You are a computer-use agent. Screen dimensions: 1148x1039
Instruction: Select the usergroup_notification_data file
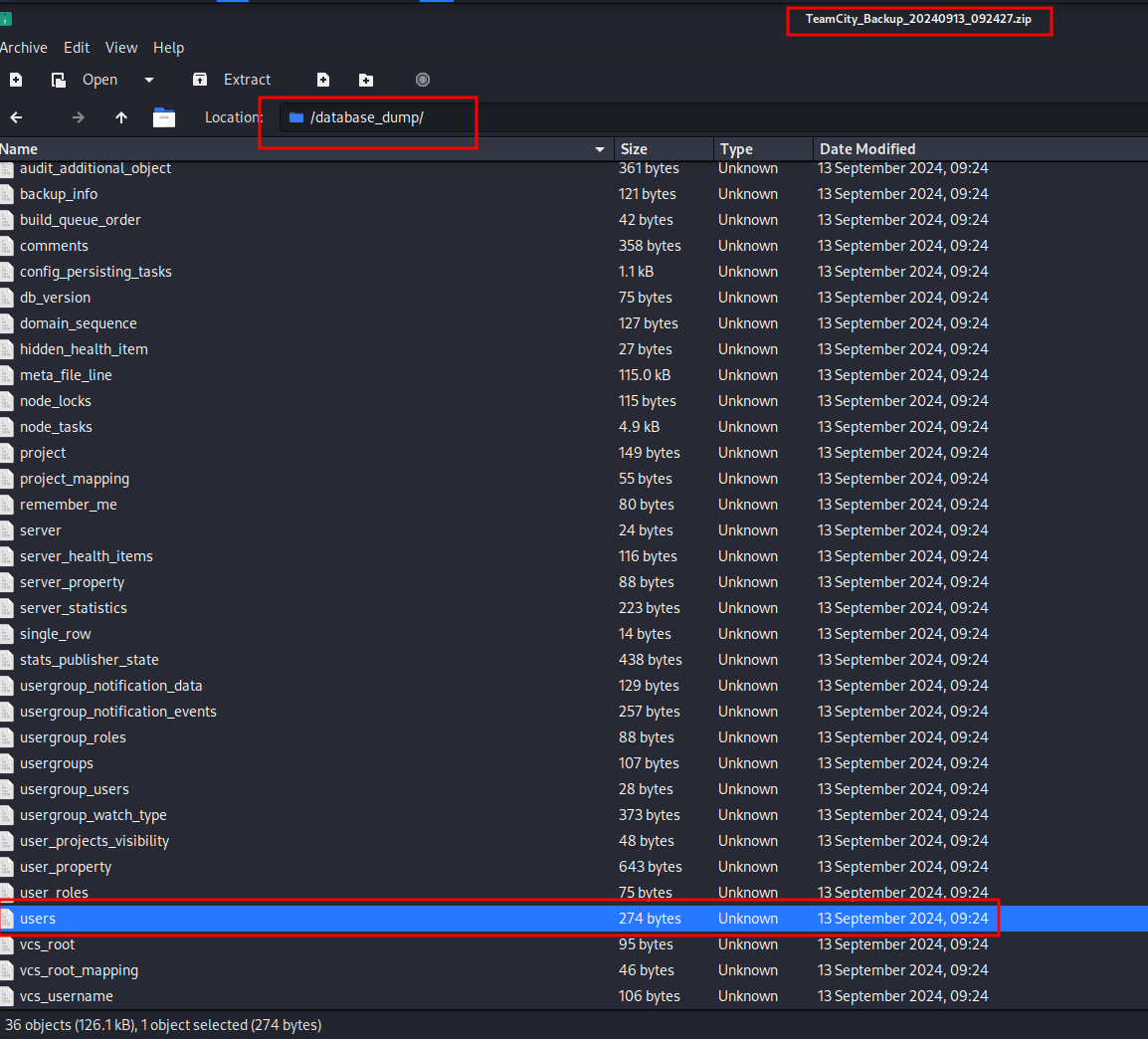click(x=574, y=686)
